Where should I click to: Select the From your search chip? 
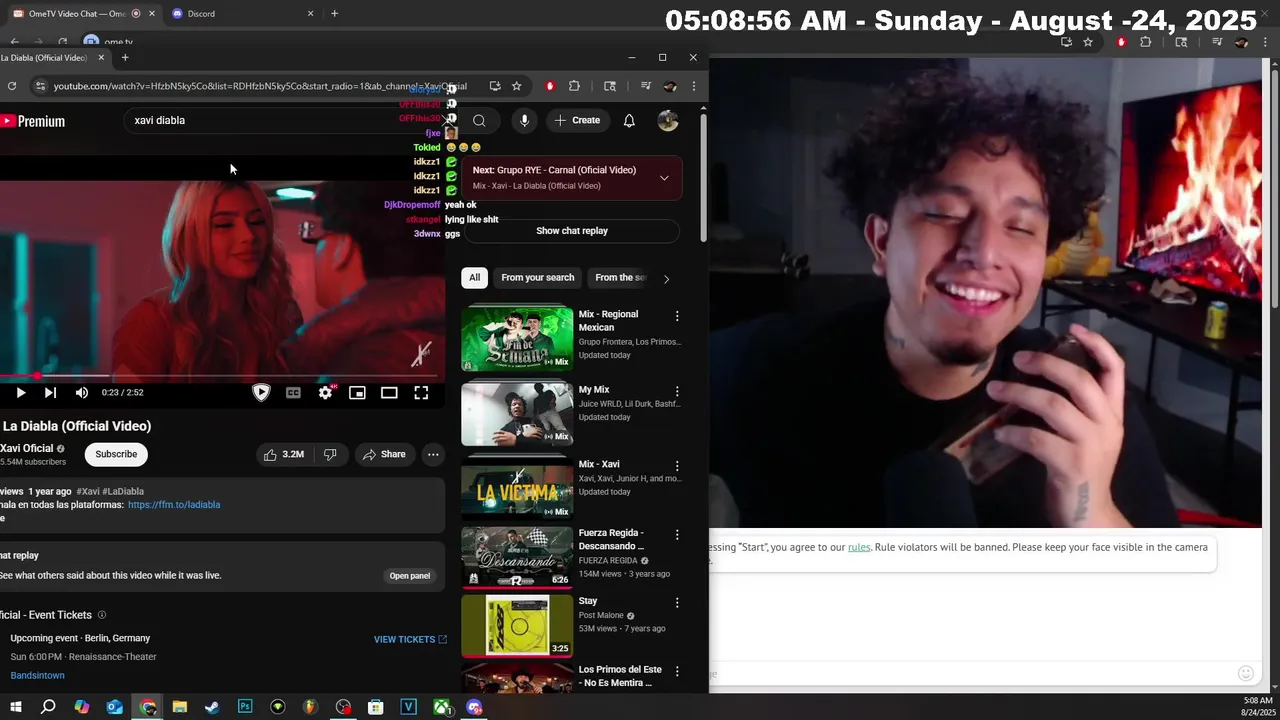tap(538, 278)
